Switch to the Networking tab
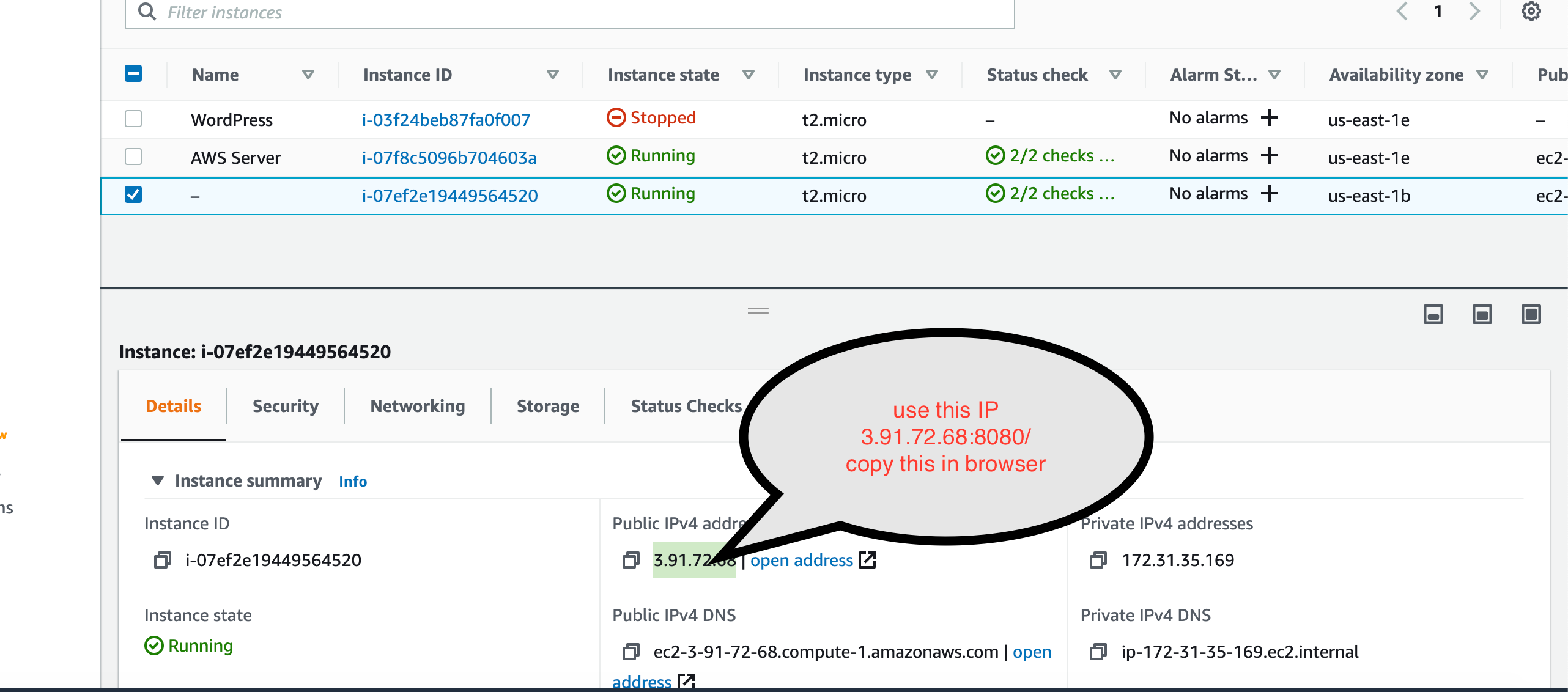The height and width of the screenshot is (692, 1568). pos(417,406)
